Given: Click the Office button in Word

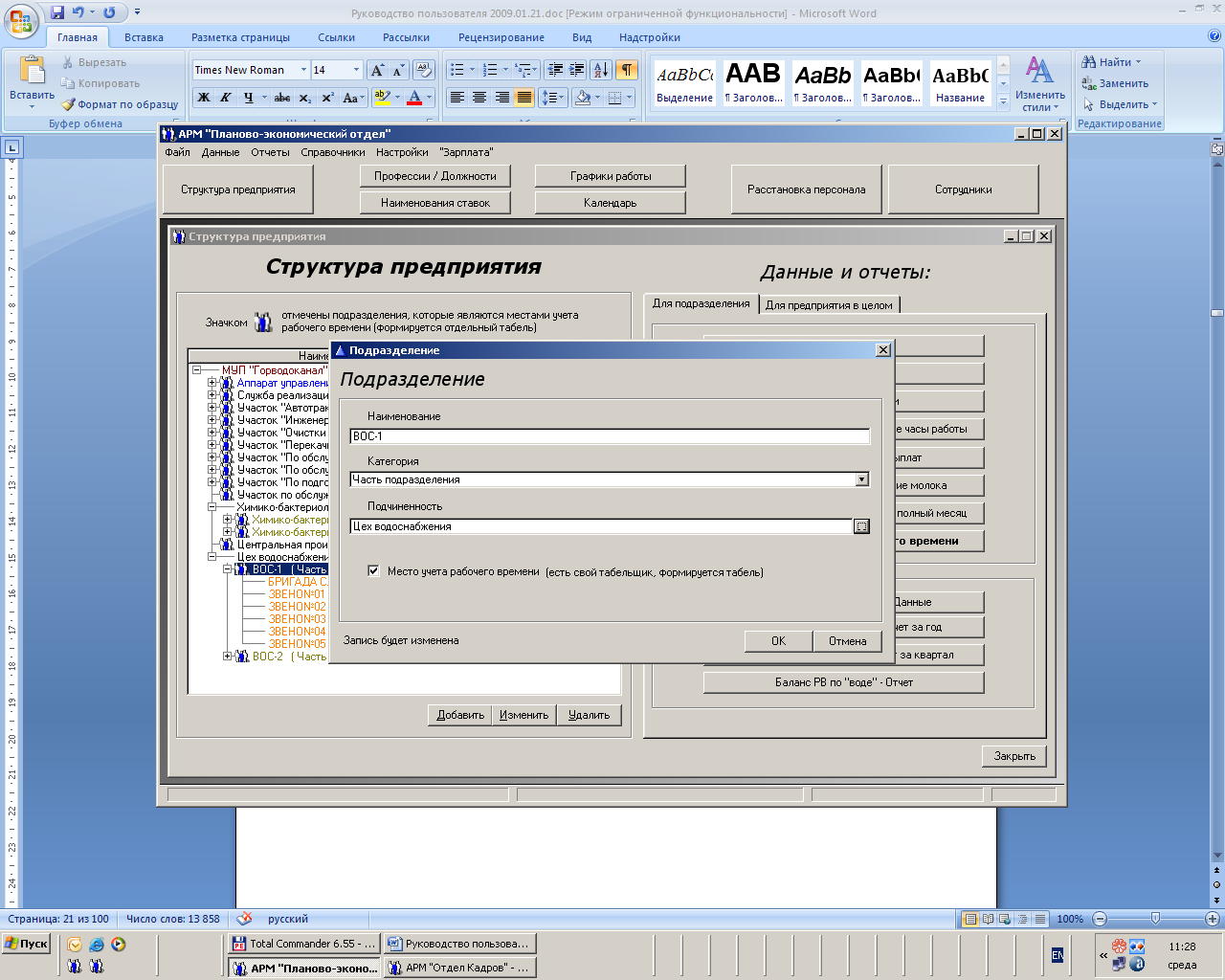Looking at the screenshot, I should tap(21, 19).
